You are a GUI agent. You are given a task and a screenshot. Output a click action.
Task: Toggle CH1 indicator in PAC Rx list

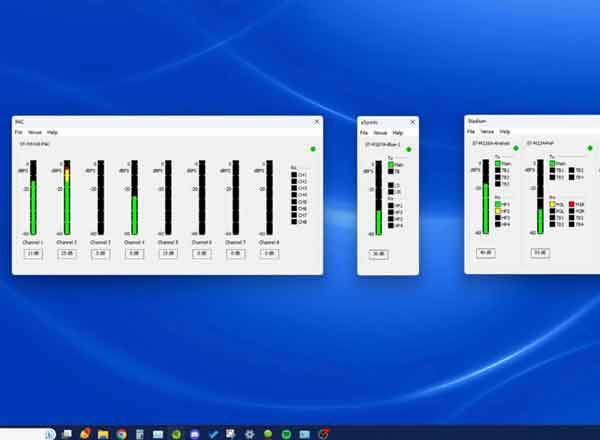coord(295,175)
